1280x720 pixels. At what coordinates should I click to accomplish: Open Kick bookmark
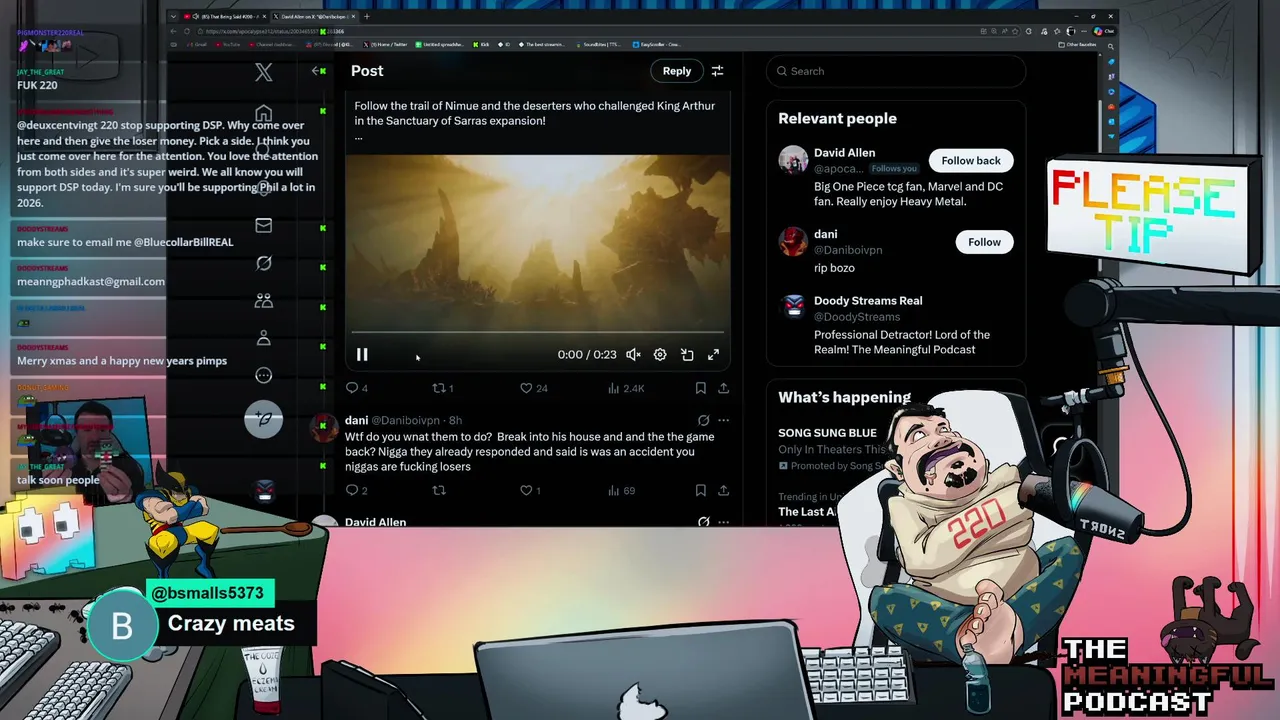[481, 44]
